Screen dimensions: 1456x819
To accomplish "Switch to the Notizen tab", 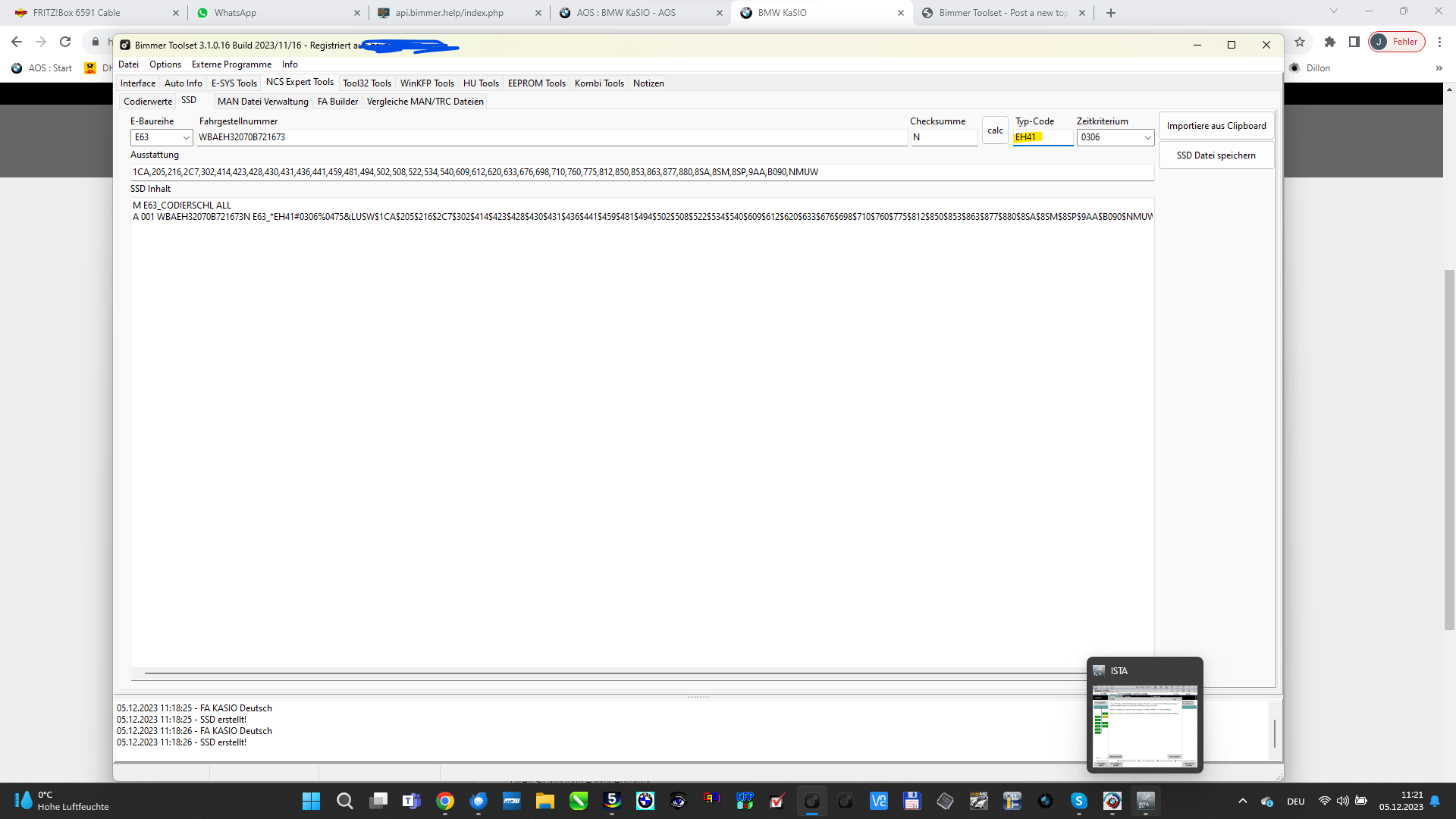I will [x=648, y=83].
